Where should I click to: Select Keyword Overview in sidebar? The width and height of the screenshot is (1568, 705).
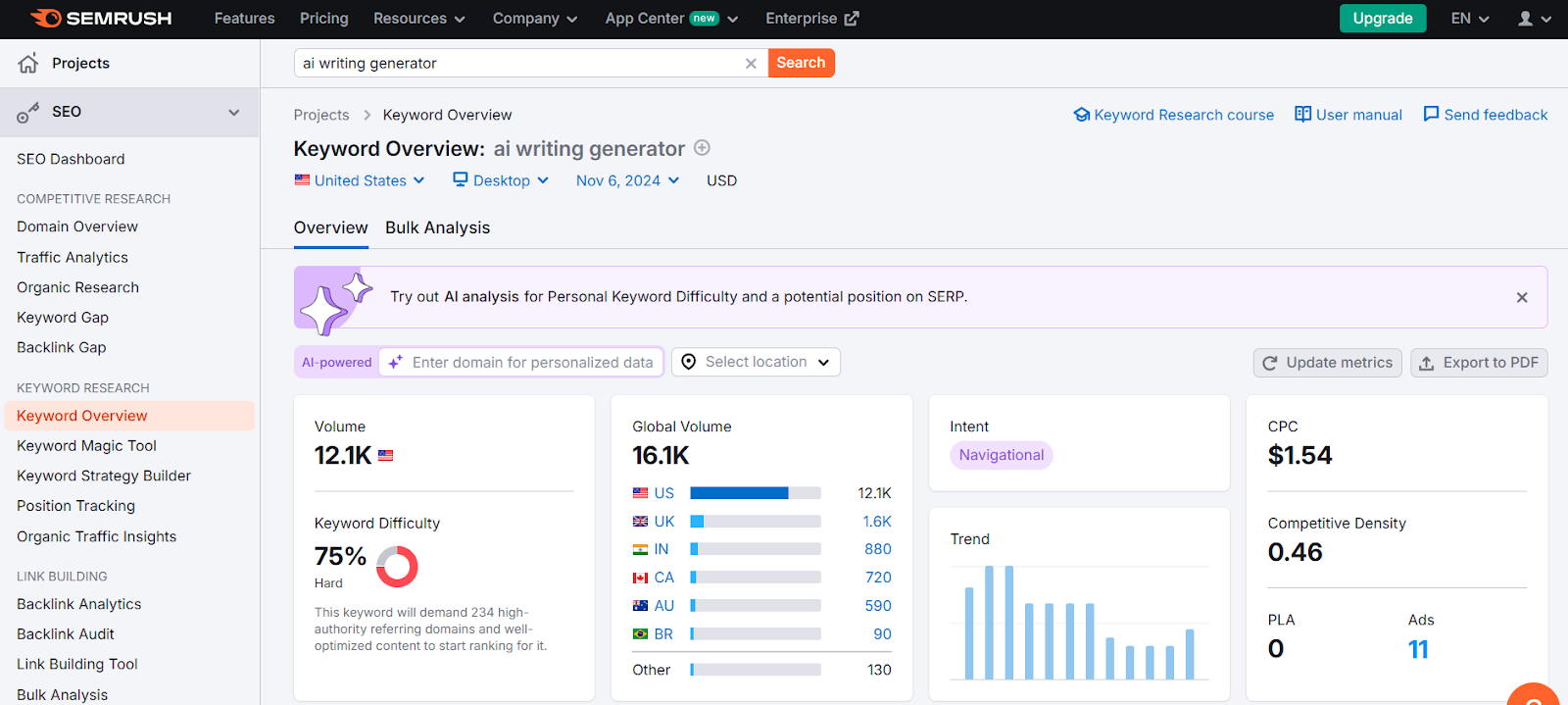pyautogui.click(x=129, y=416)
